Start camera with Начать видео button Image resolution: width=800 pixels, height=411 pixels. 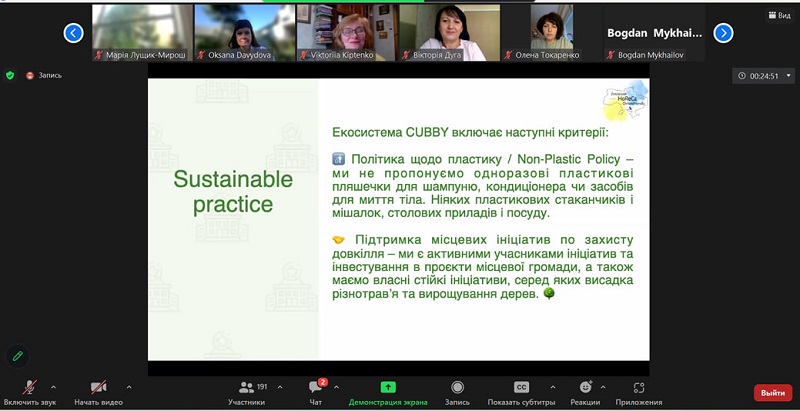tap(98, 393)
